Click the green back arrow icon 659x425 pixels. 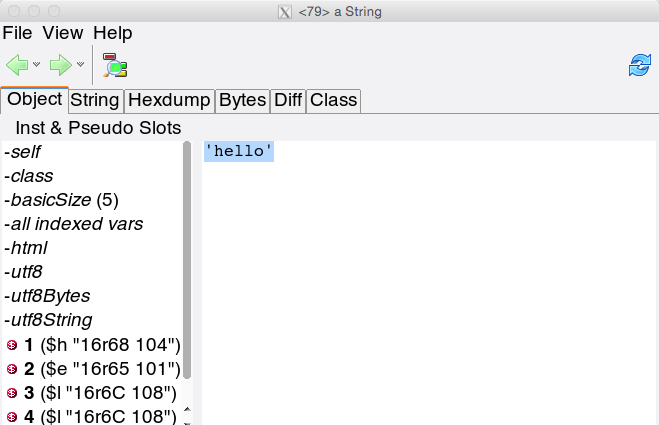[x=17, y=65]
